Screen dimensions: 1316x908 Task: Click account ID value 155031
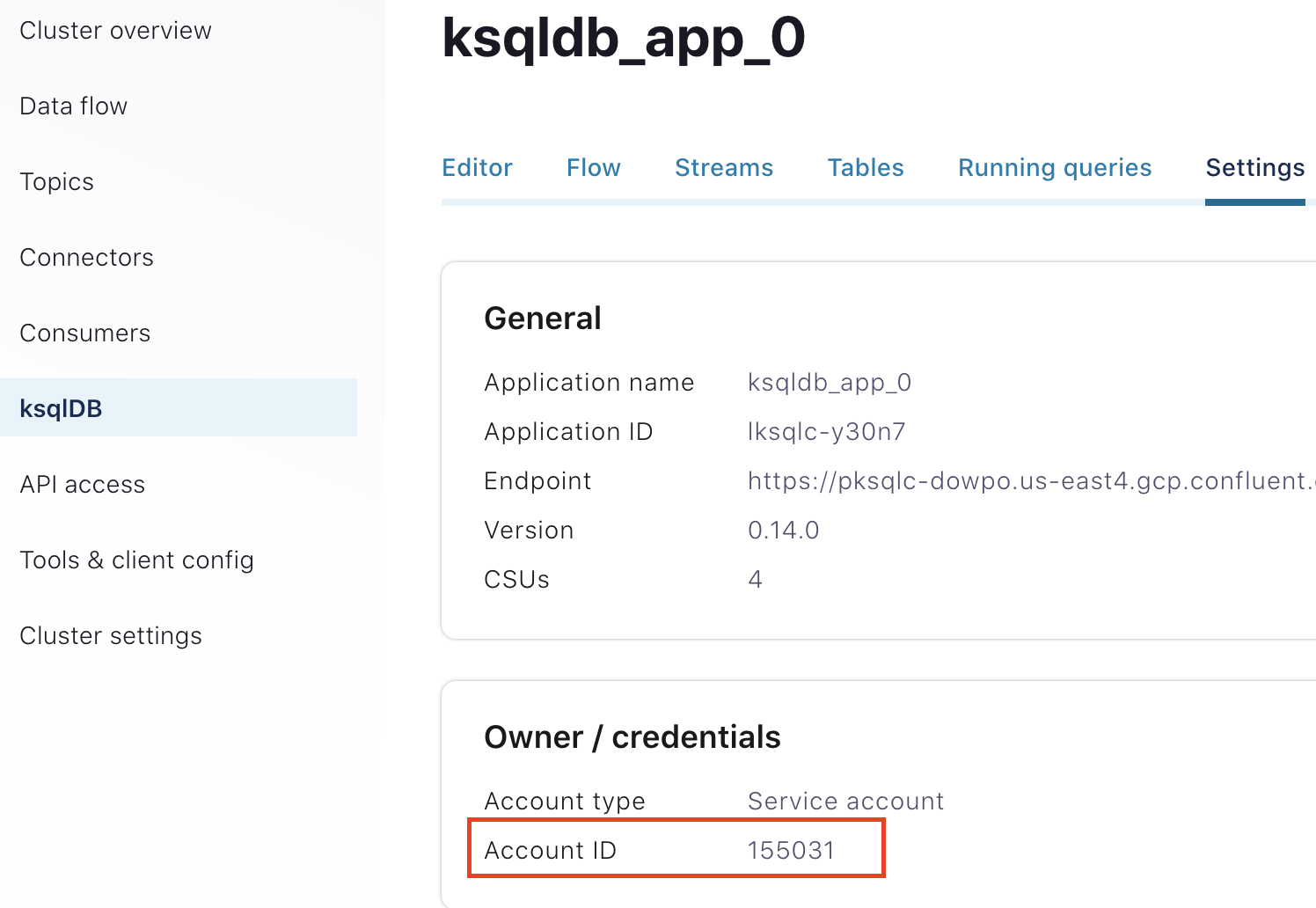click(x=791, y=851)
